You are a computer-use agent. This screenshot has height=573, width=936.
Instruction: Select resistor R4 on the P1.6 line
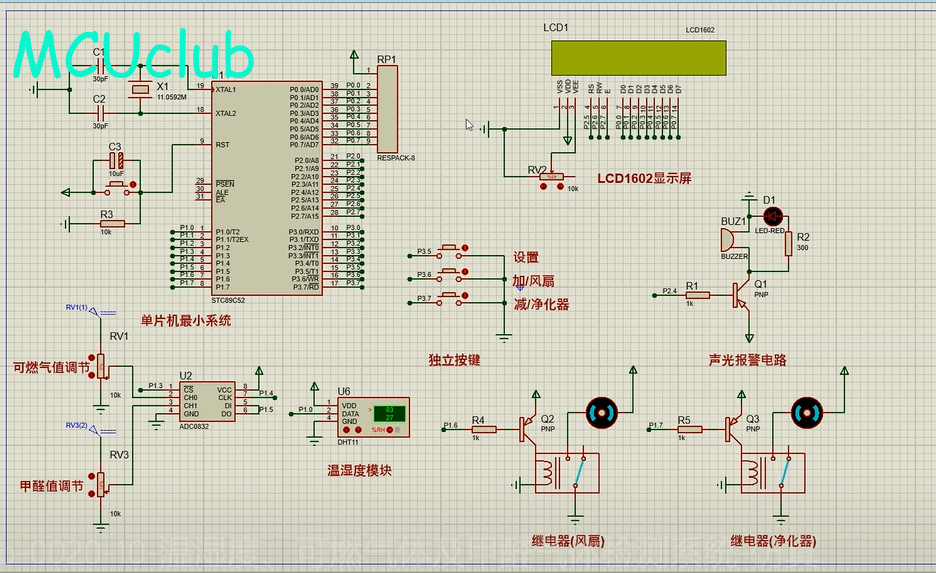tap(484, 429)
